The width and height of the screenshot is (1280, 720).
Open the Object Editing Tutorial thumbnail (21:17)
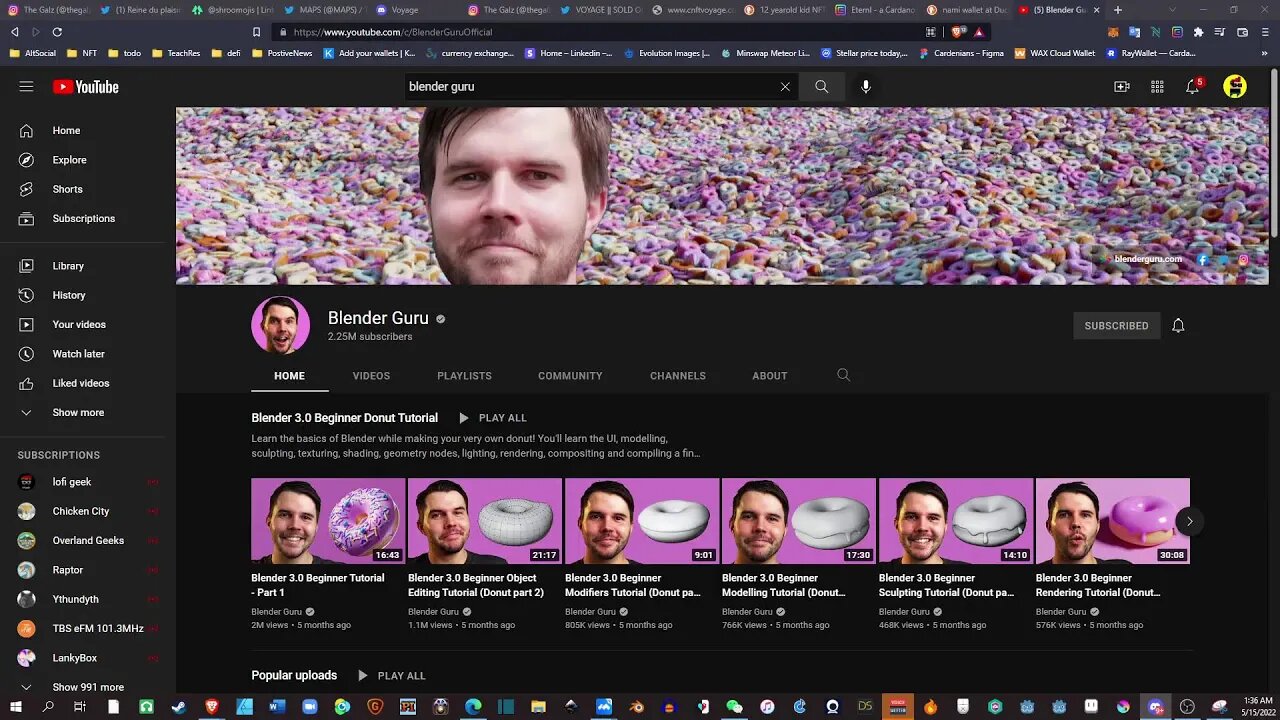(x=485, y=521)
